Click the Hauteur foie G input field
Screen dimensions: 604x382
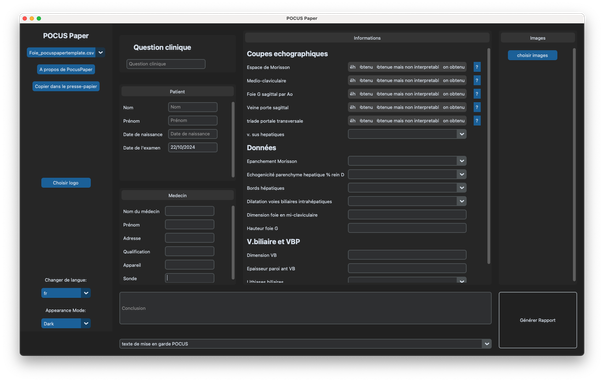[x=407, y=228]
